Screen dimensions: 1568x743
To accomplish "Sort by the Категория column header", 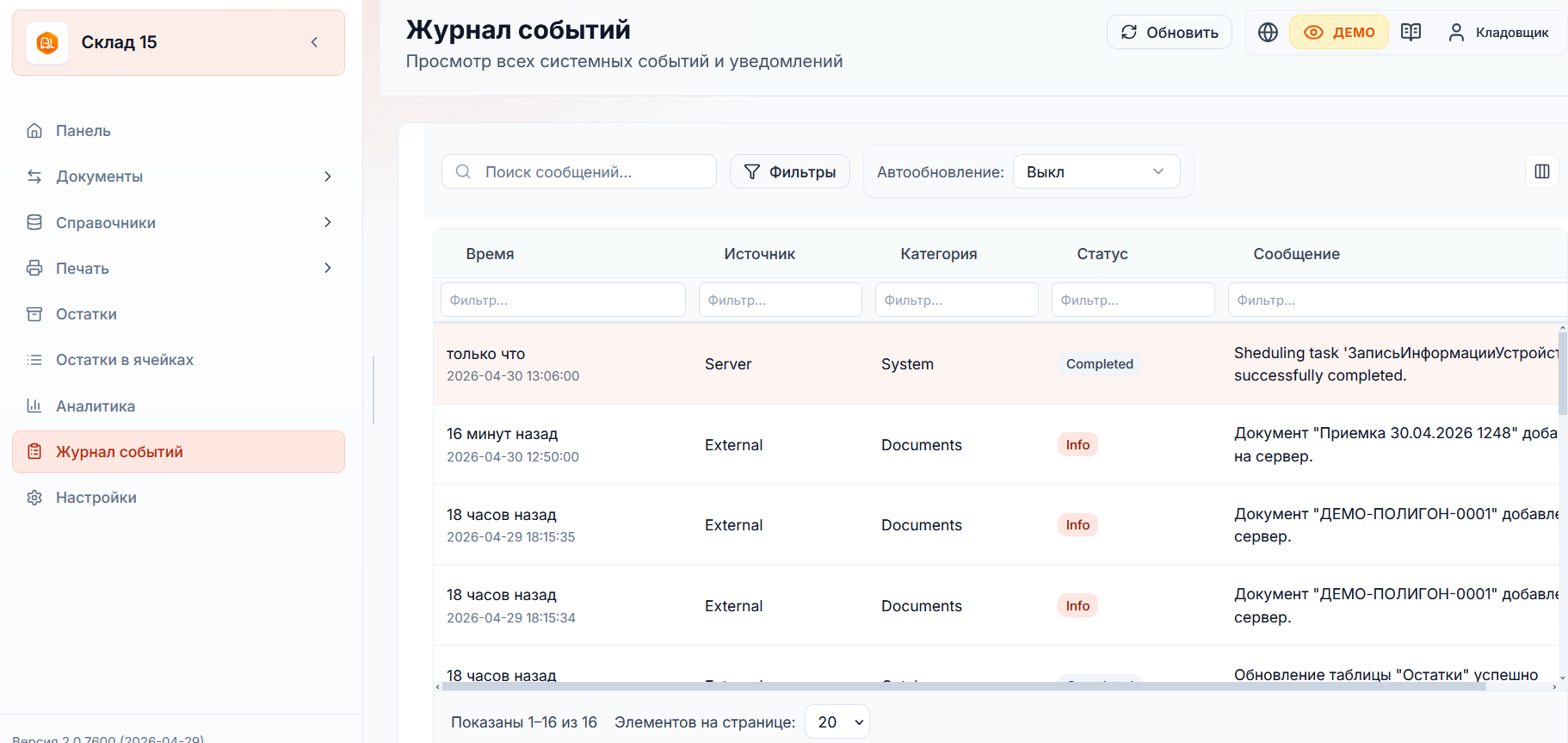I will pyautogui.click(x=938, y=254).
